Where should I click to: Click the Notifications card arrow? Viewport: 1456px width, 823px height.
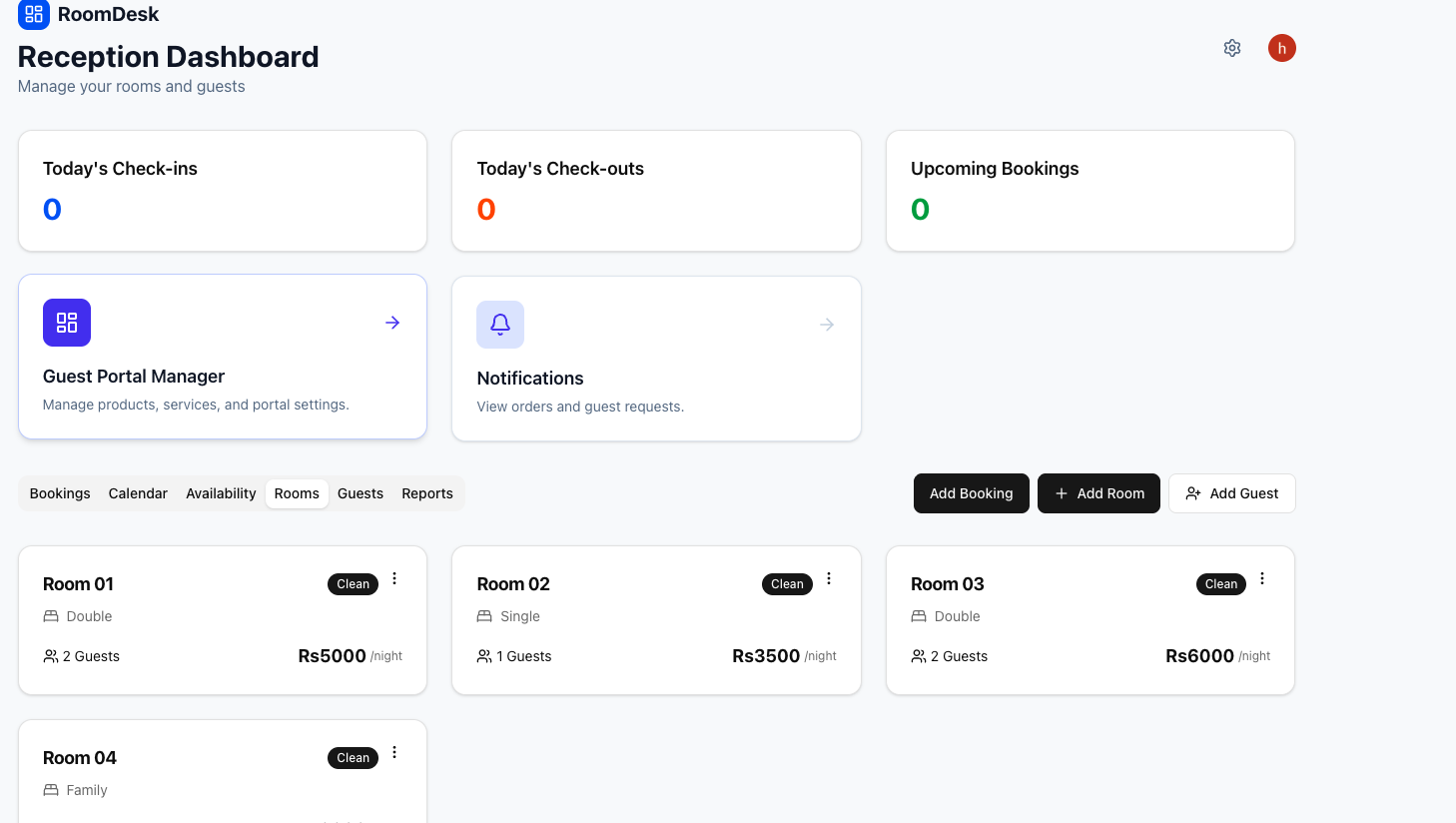pos(827,325)
